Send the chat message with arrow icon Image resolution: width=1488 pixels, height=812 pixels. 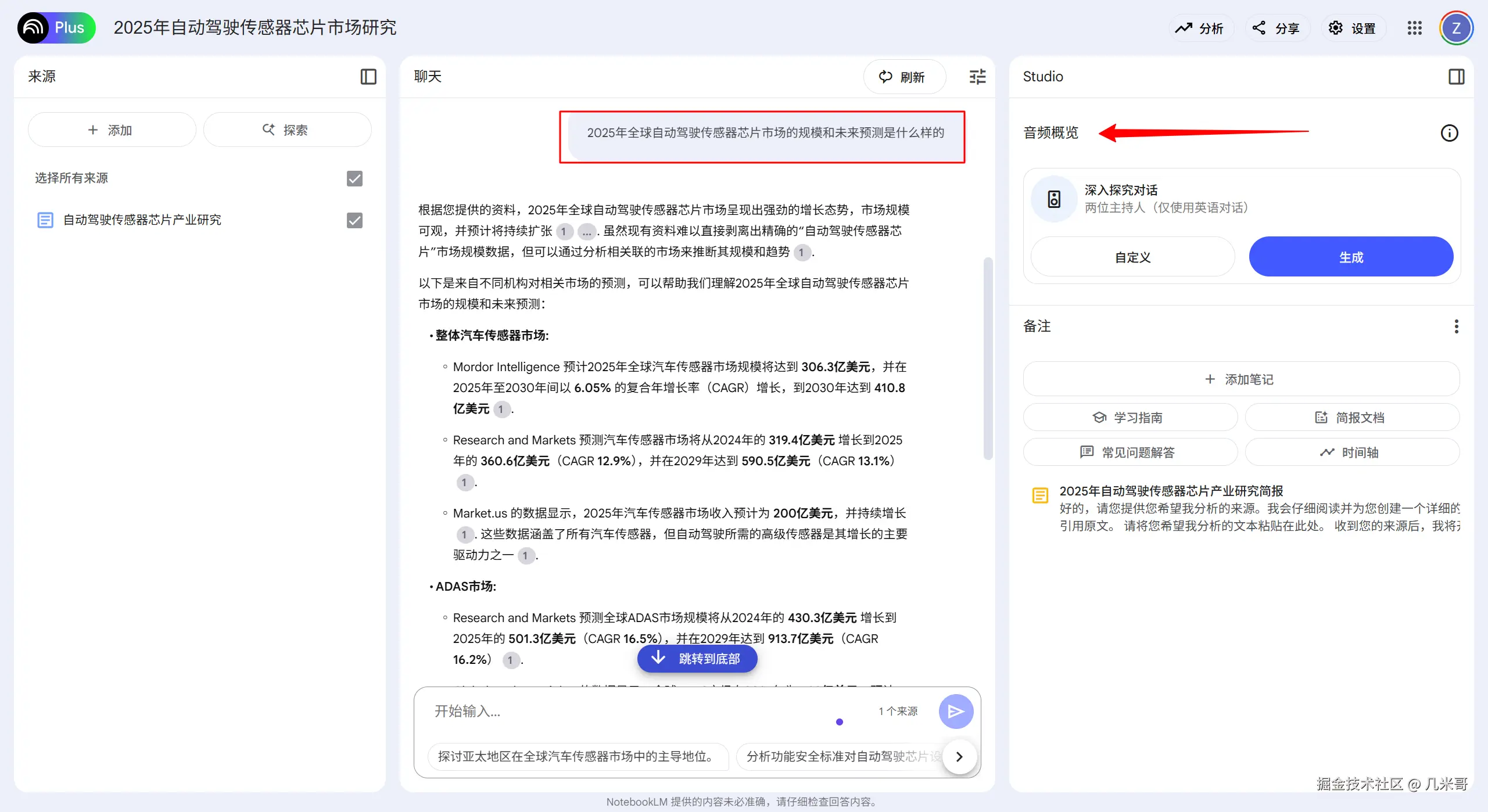tap(956, 710)
